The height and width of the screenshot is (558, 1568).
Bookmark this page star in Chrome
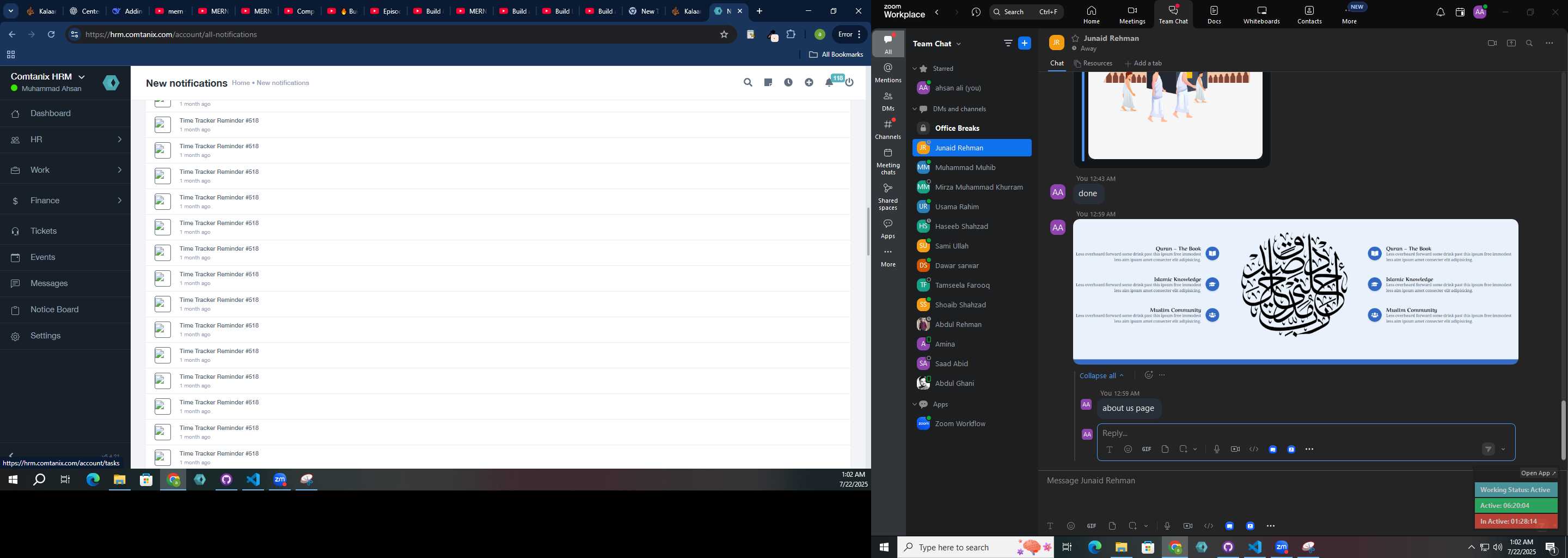[724, 35]
